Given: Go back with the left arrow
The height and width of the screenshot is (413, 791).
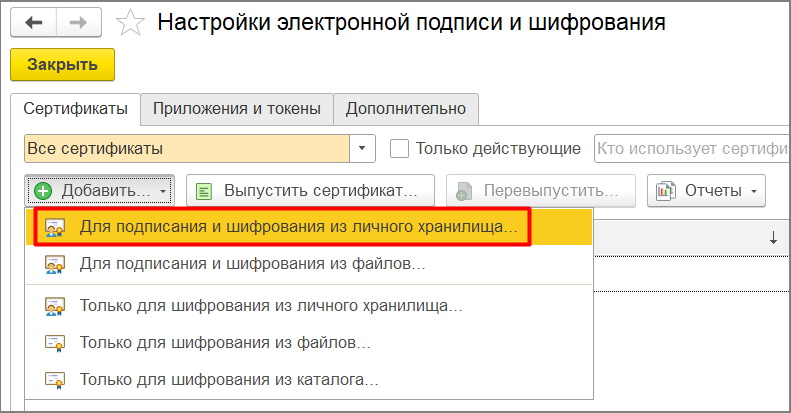Looking at the screenshot, I should point(33,23).
